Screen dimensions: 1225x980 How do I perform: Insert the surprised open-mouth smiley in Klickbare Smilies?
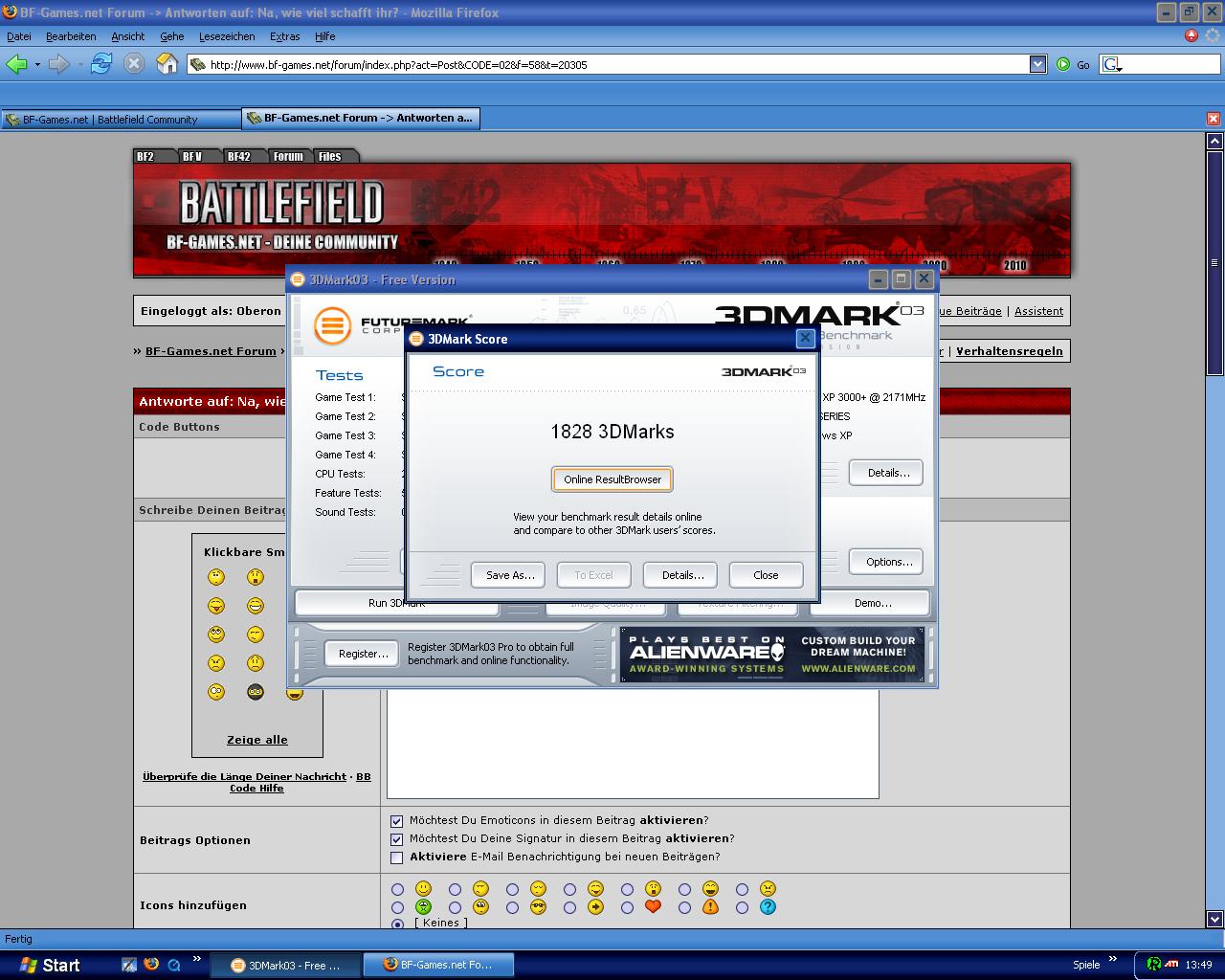[x=256, y=577]
